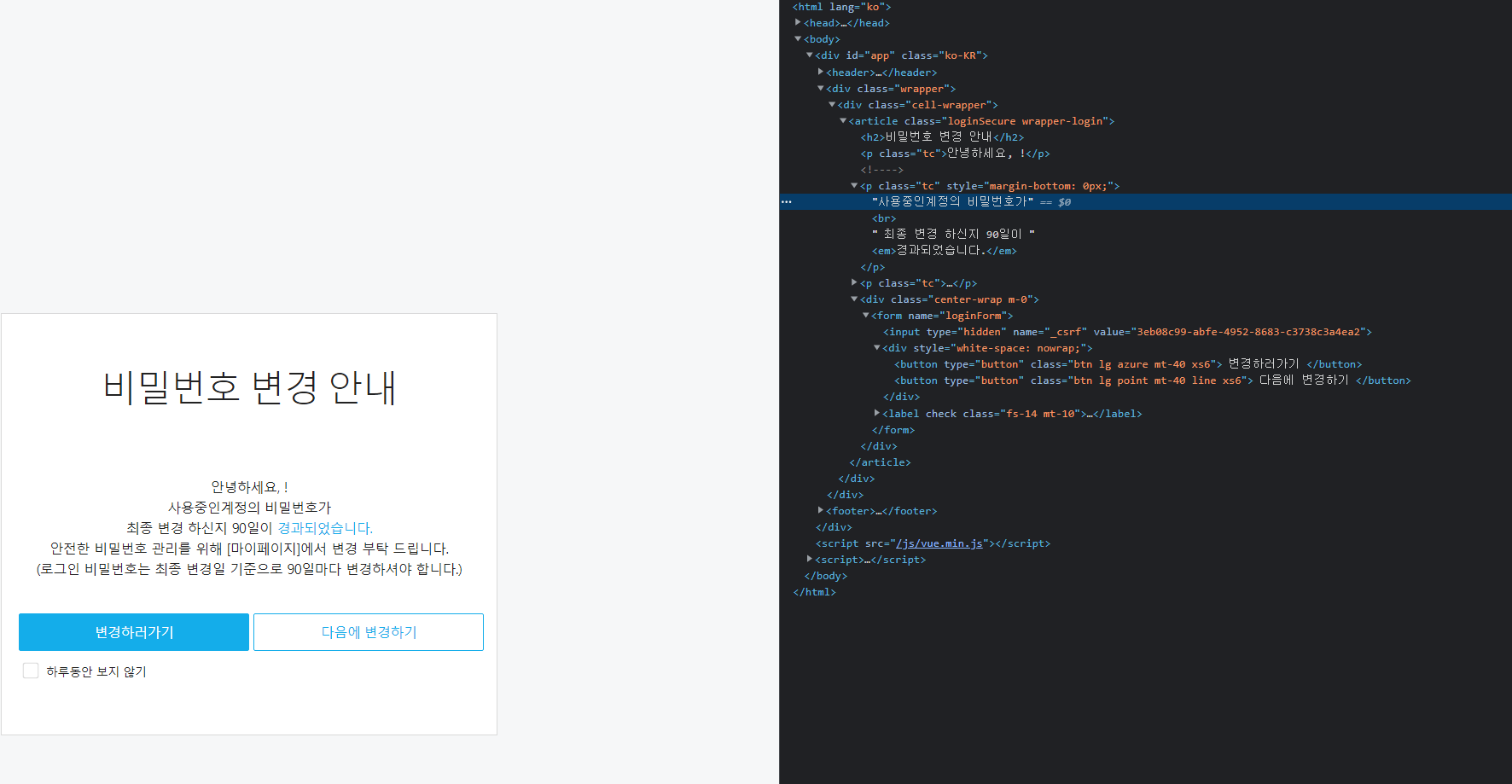Select the closing </html> tag line
Screen dimensions: 1512x784
click(814, 592)
